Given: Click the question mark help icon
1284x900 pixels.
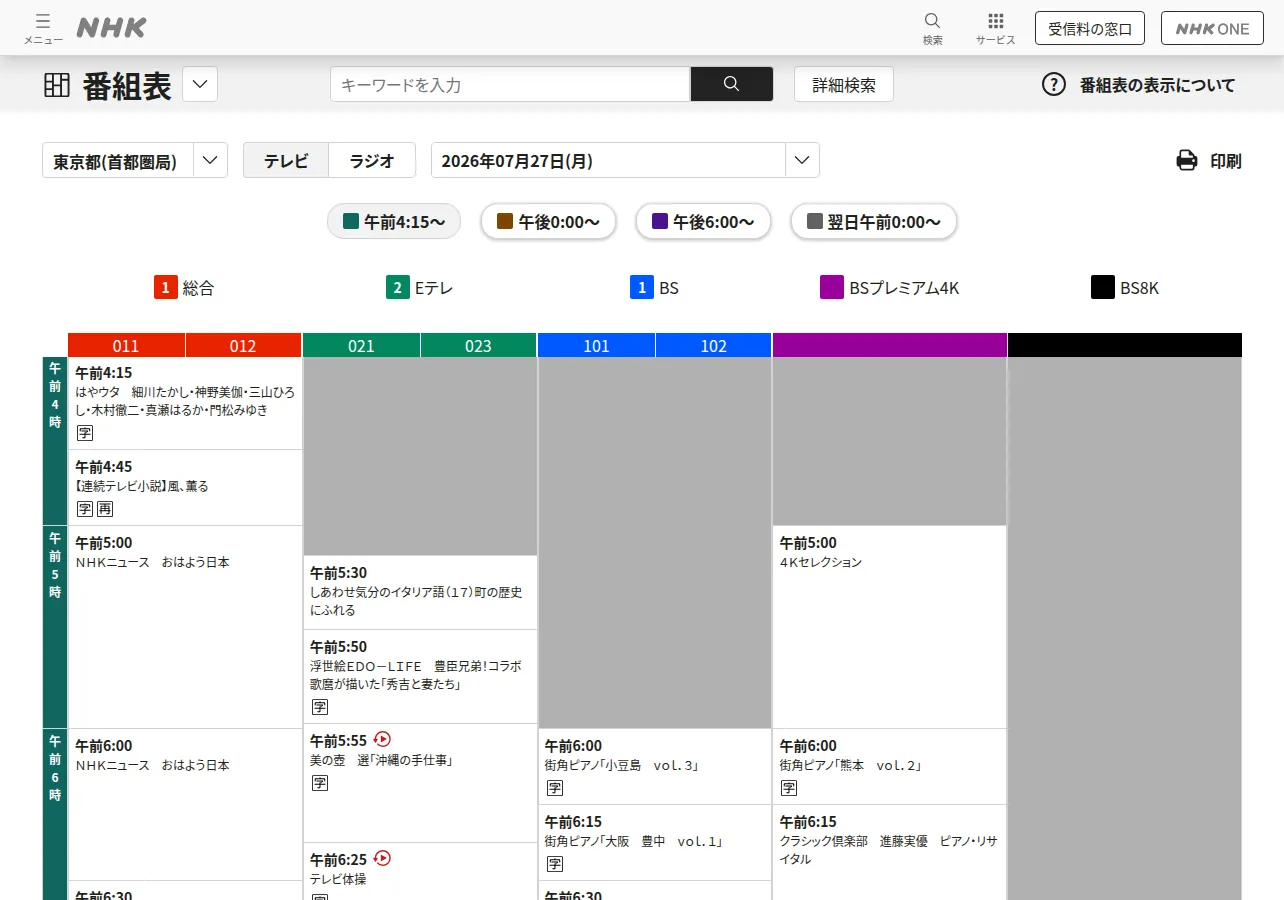Looking at the screenshot, I should coord(1054,84).
